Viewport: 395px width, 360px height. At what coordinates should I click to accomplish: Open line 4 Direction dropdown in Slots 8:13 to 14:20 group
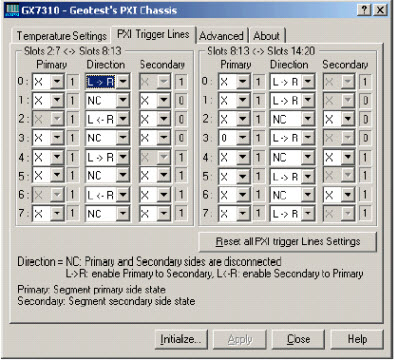[x=292, y=157]
